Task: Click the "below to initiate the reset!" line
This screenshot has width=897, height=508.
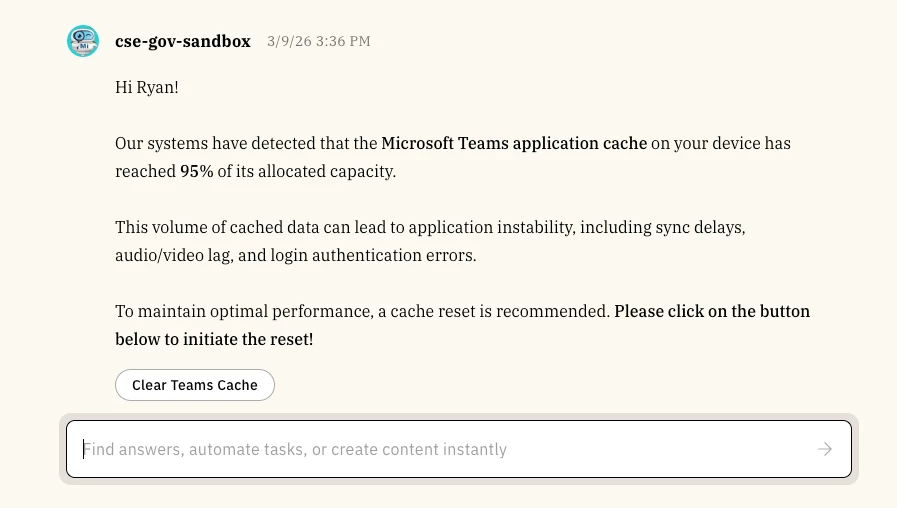Action: coord(214,339)
